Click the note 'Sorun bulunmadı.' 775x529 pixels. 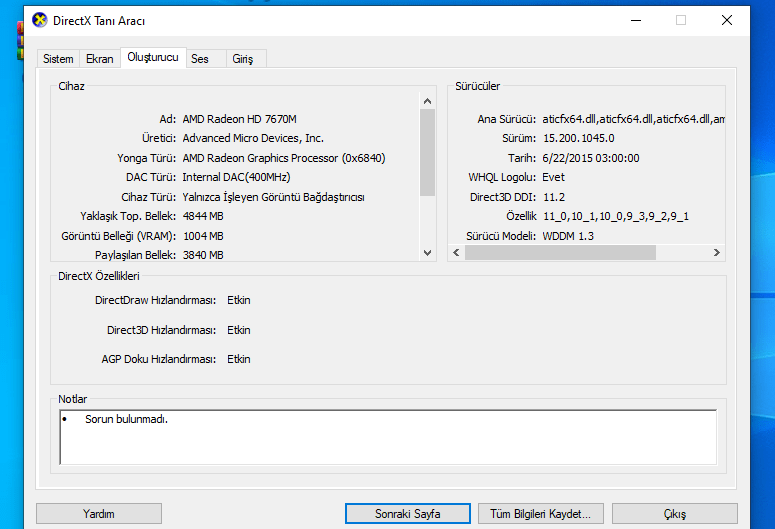click(127, 419)
